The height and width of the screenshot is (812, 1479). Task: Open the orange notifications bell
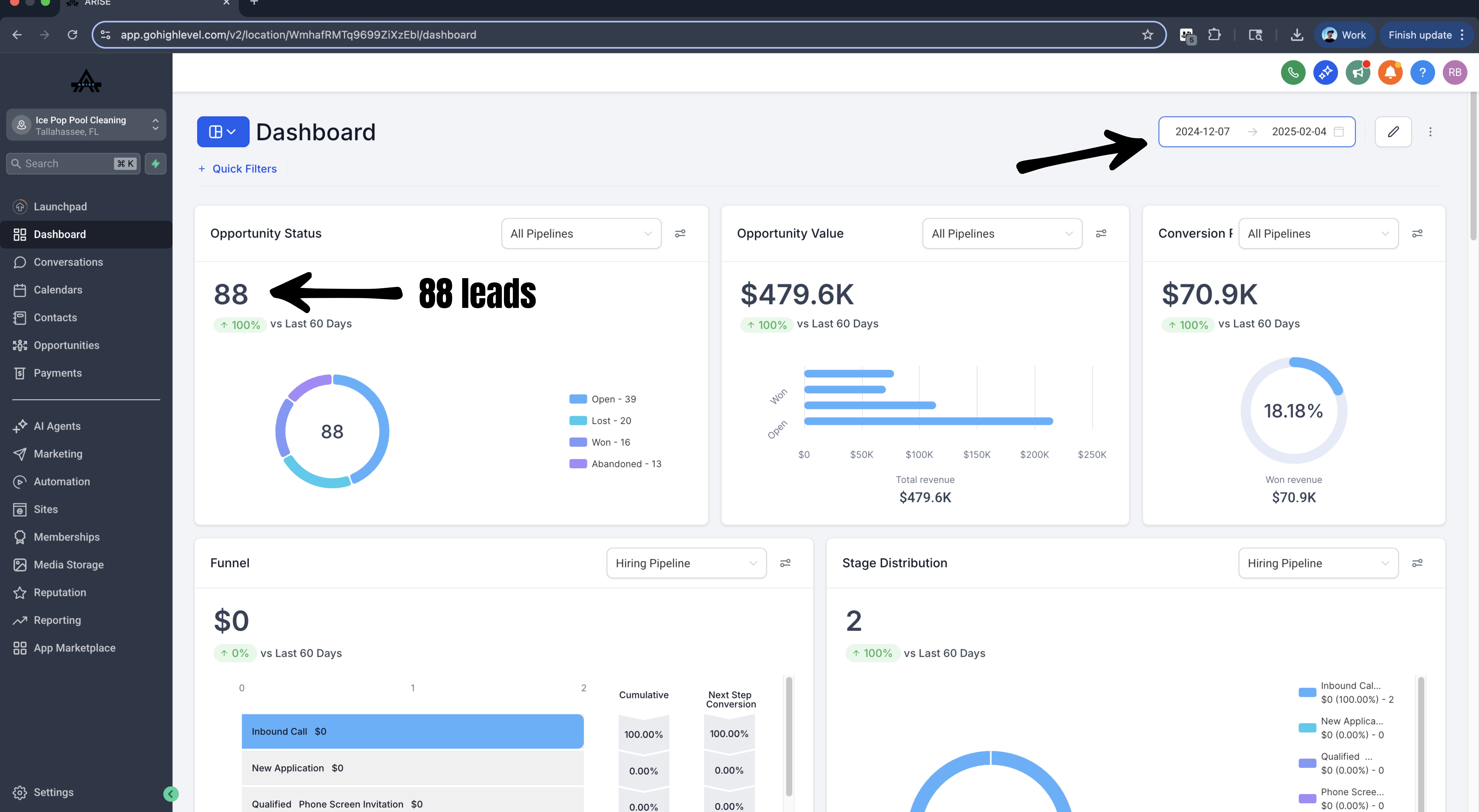1390,72
